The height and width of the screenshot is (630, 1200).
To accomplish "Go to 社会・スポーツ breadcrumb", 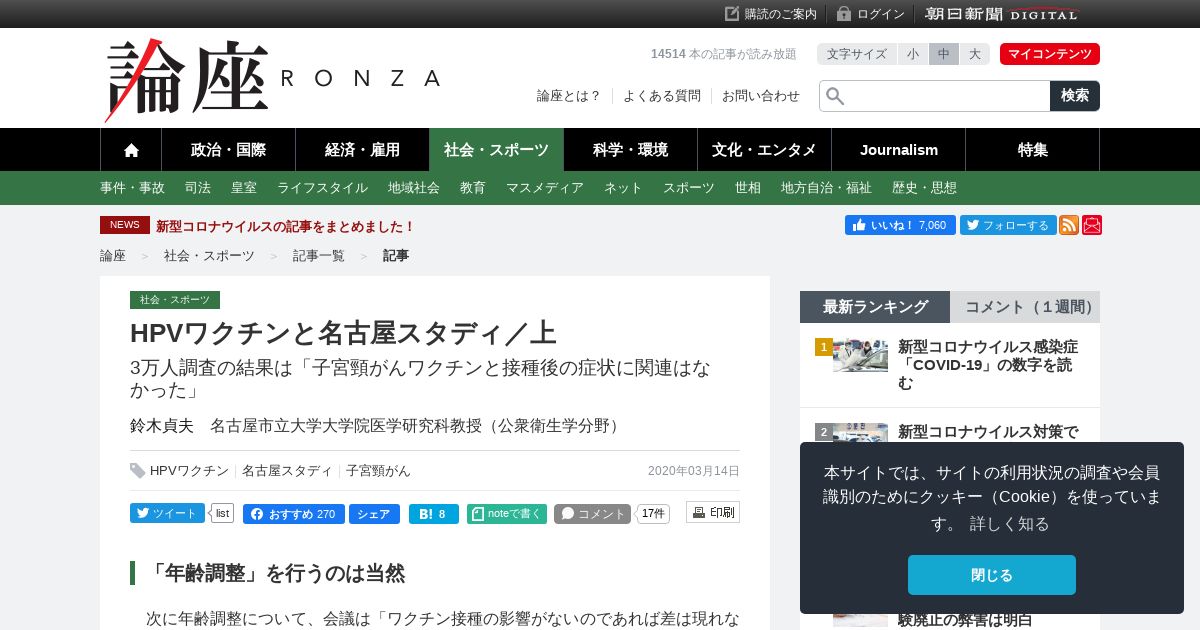I will coord(209,256).
